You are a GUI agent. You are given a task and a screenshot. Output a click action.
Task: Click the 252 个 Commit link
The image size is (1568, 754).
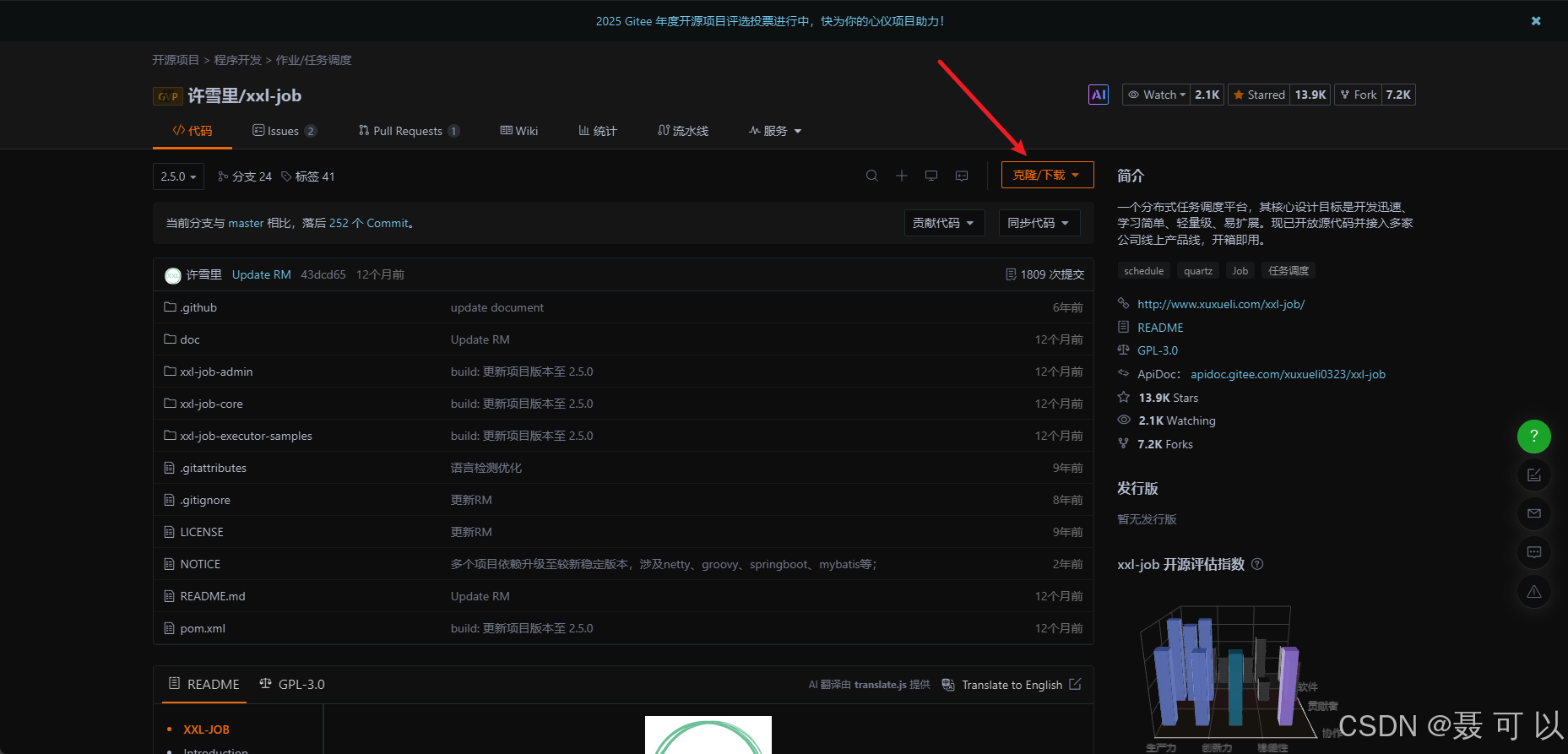click(x=369, y=223)
